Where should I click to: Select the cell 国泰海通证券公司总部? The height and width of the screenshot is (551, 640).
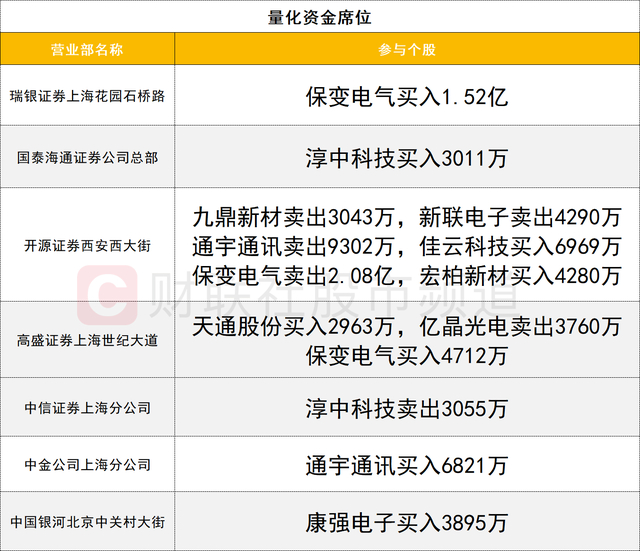click(87, 158)
